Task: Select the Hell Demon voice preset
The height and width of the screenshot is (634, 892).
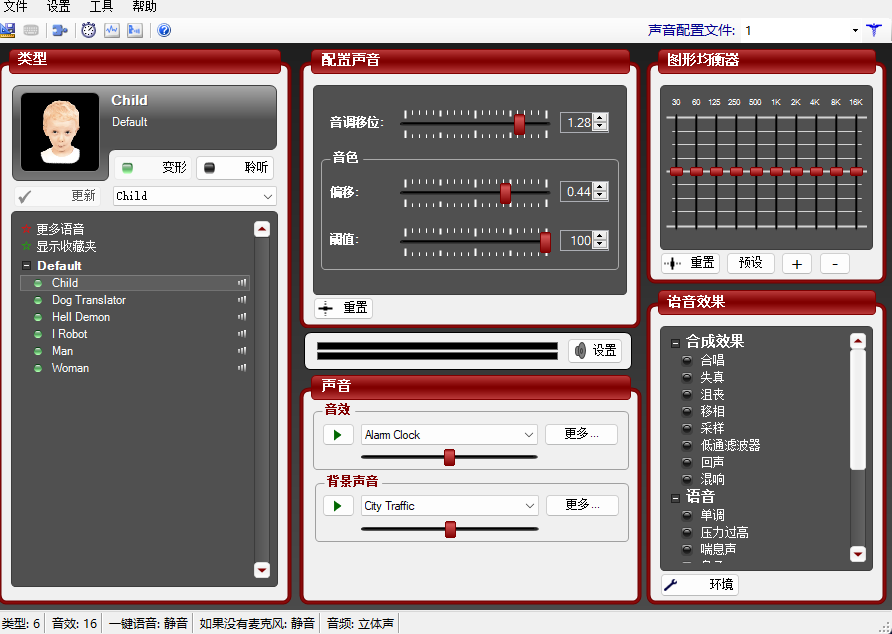Action: [81, 316]
